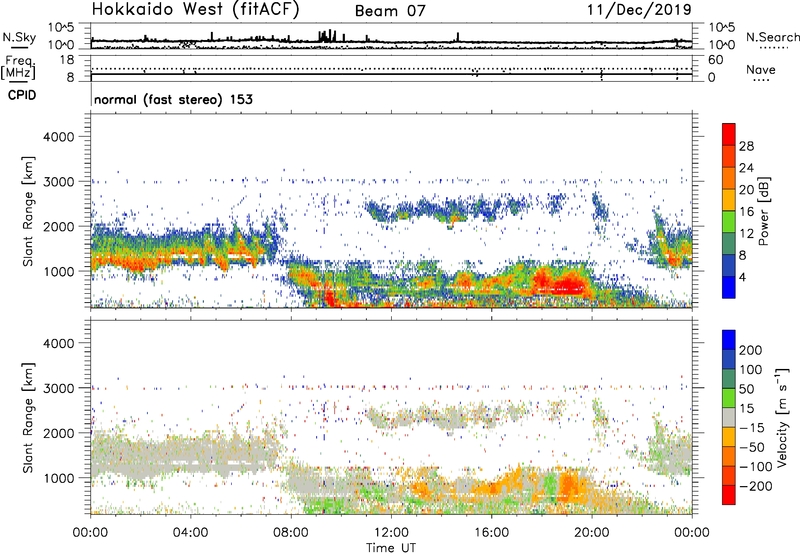The height and width of the screenshot is (554, 800).
Task: Click the 11/Dec/2019 date text
Action: 639,9
